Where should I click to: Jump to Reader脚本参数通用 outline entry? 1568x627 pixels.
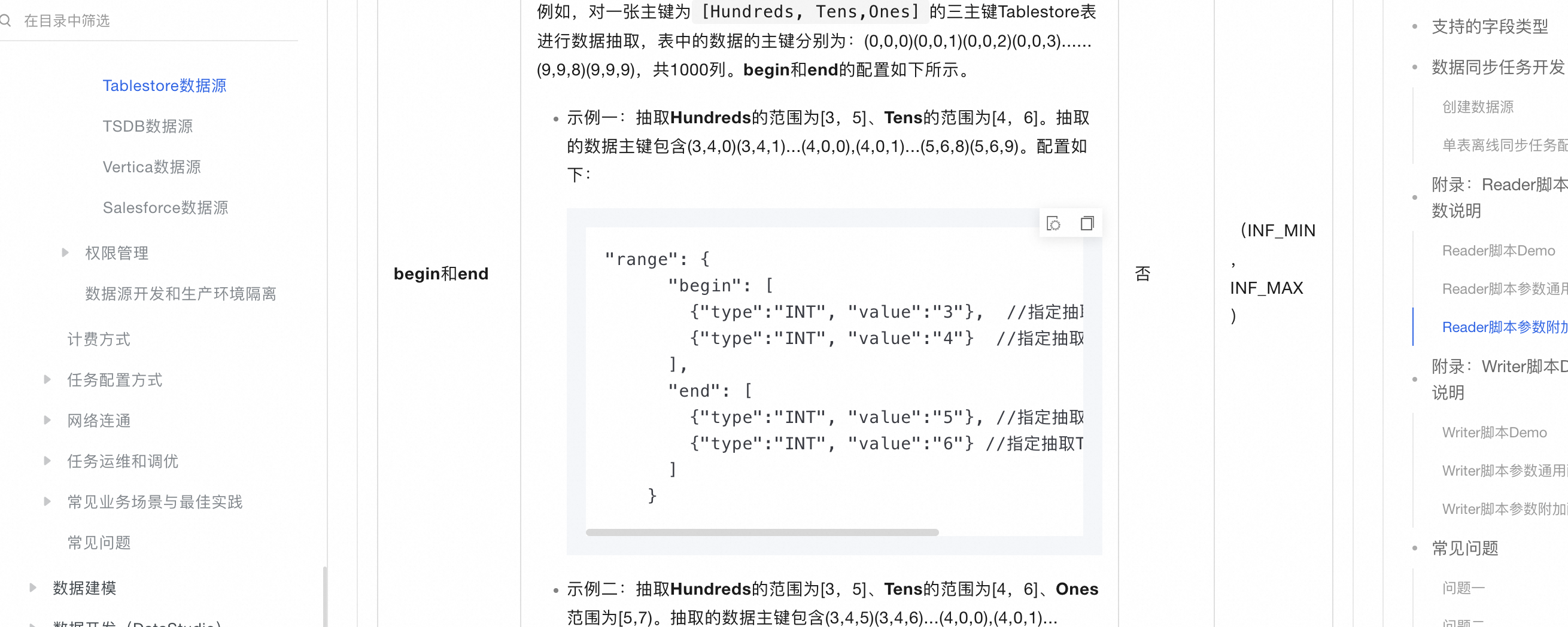(x=1505, y=289)
